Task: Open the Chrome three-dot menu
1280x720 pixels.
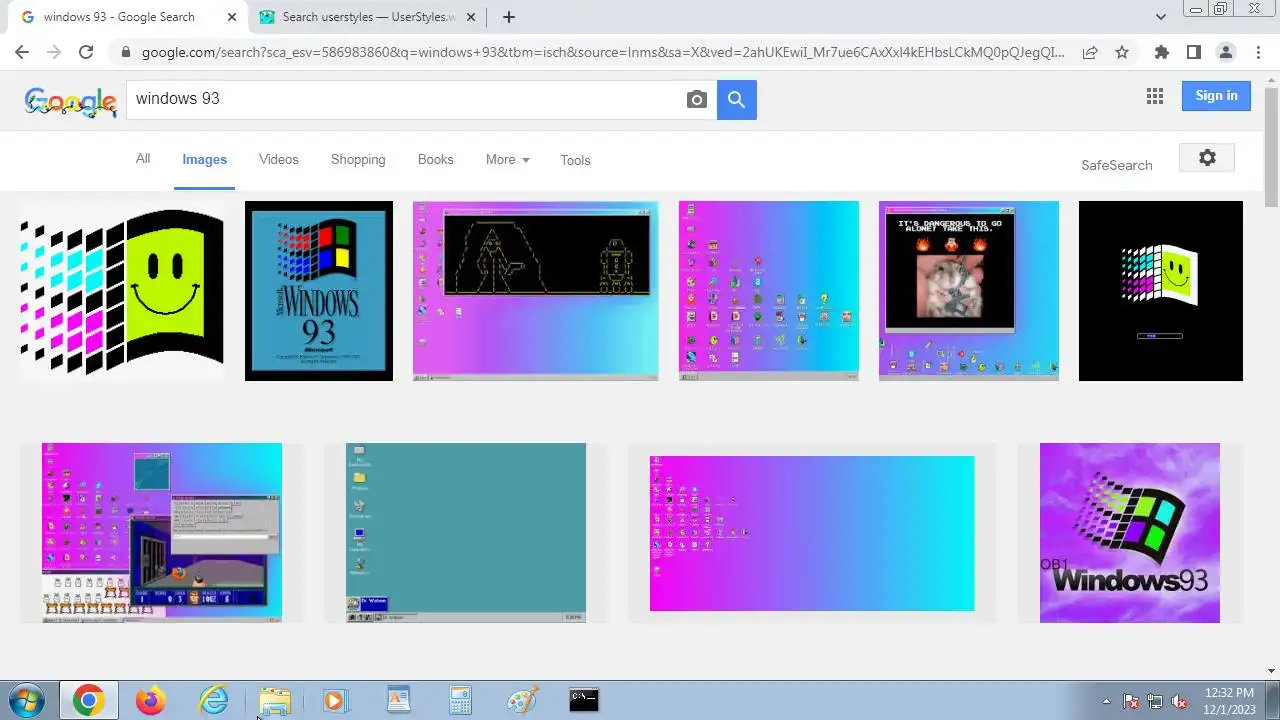Action: click(1257, 52)
